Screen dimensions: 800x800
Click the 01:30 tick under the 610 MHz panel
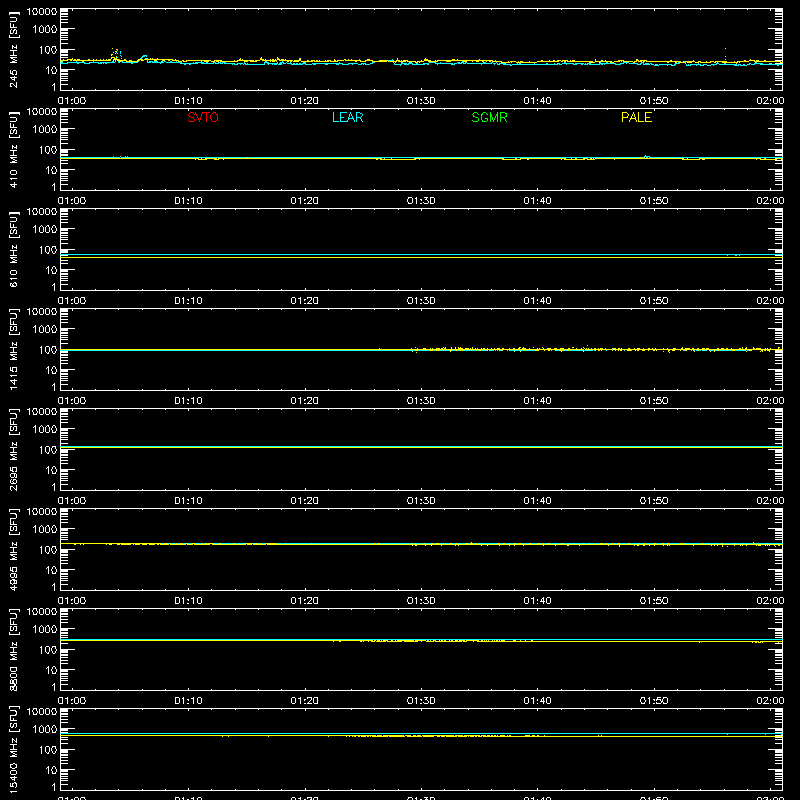tap(421, 301)
